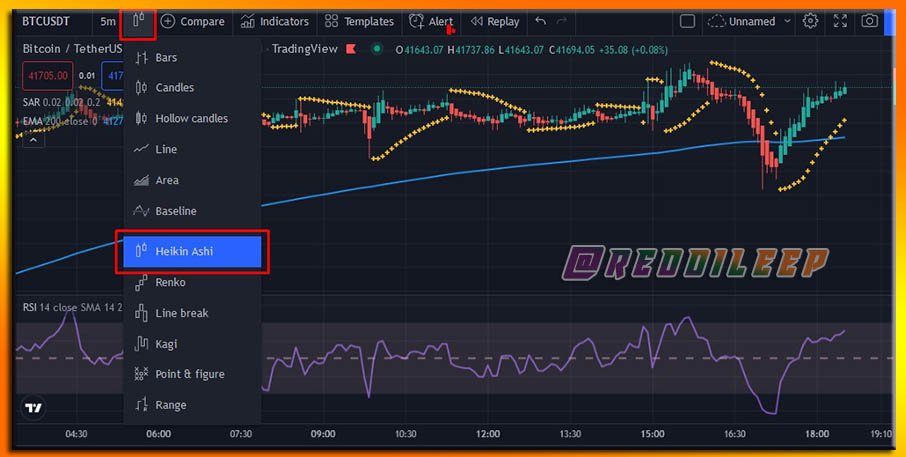Take a chart snapshot with camera icon

pyautogui.click(x=869, y=21)
